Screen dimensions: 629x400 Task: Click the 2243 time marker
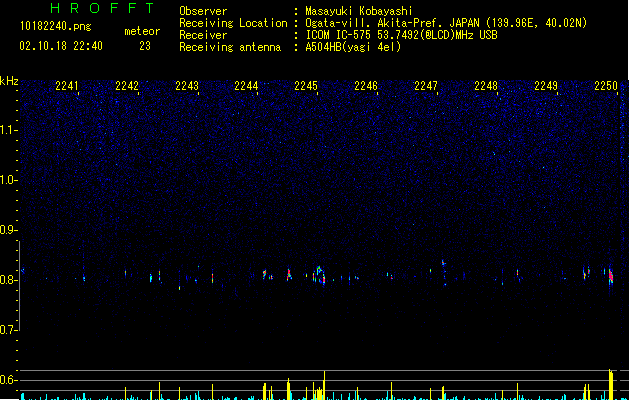pyautogui.click(x=187, y=86)
